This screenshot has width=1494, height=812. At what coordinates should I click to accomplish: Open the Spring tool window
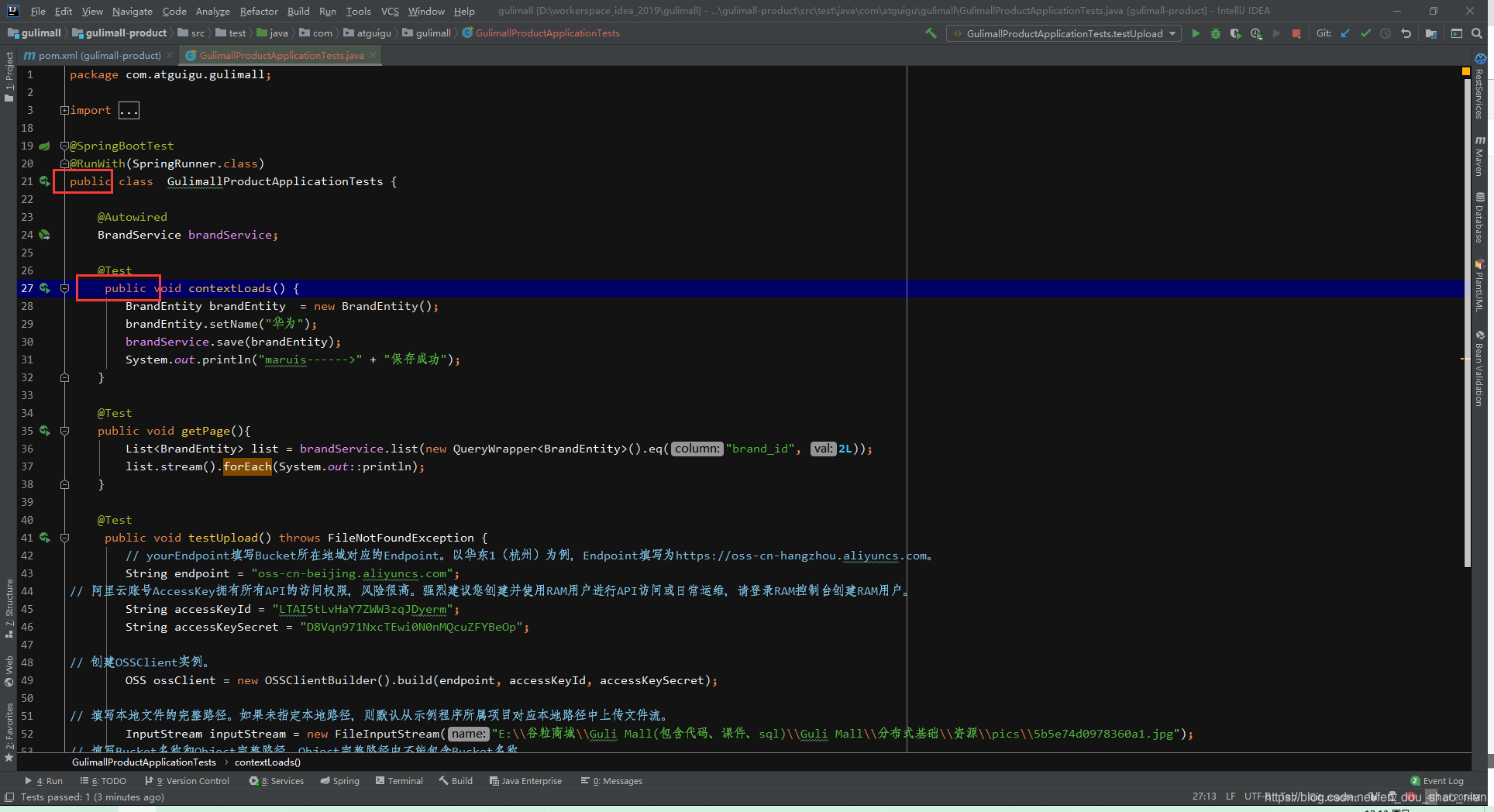(340, 781)
